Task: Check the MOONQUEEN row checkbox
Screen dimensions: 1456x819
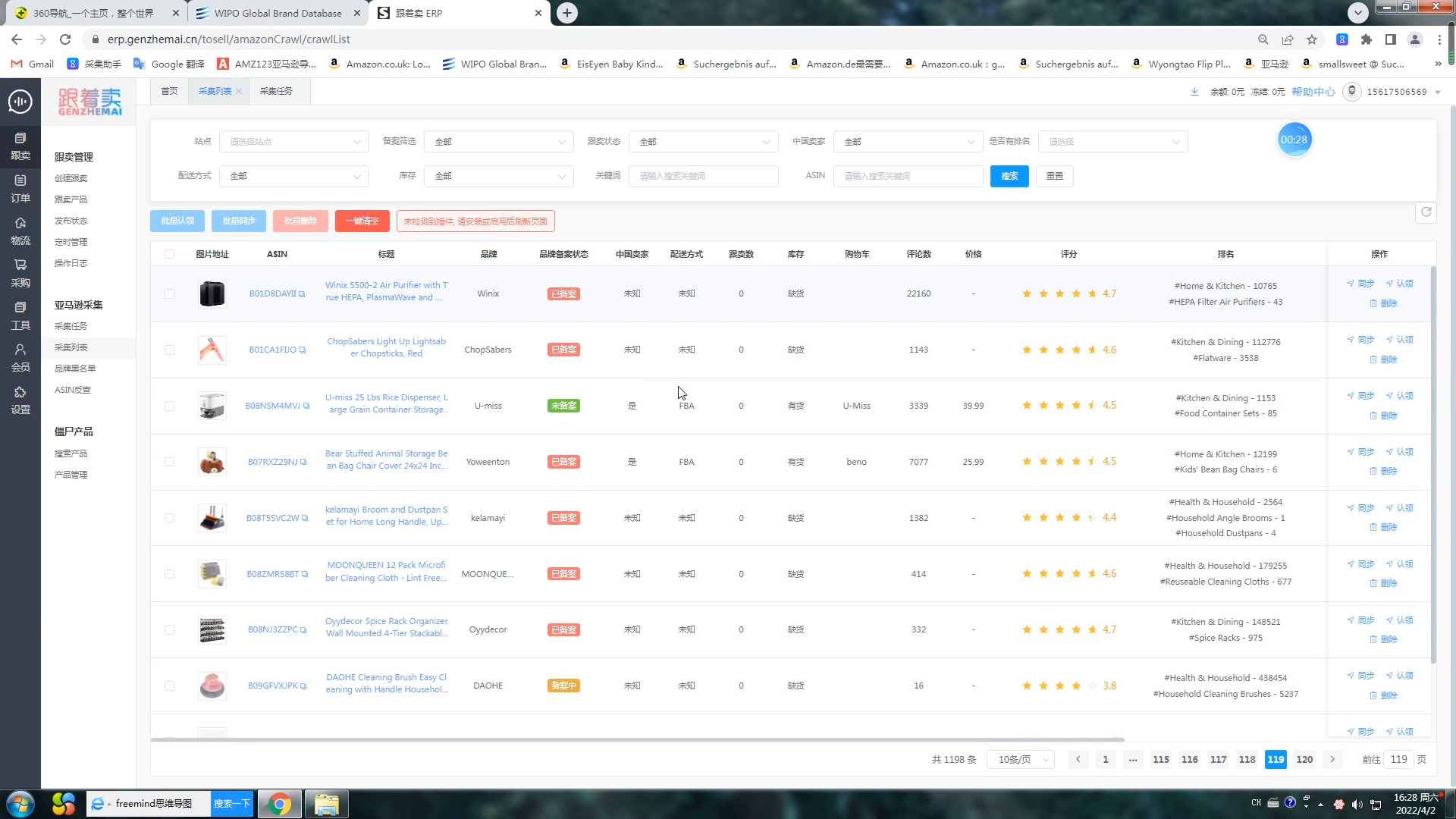Action: [169, 574]
